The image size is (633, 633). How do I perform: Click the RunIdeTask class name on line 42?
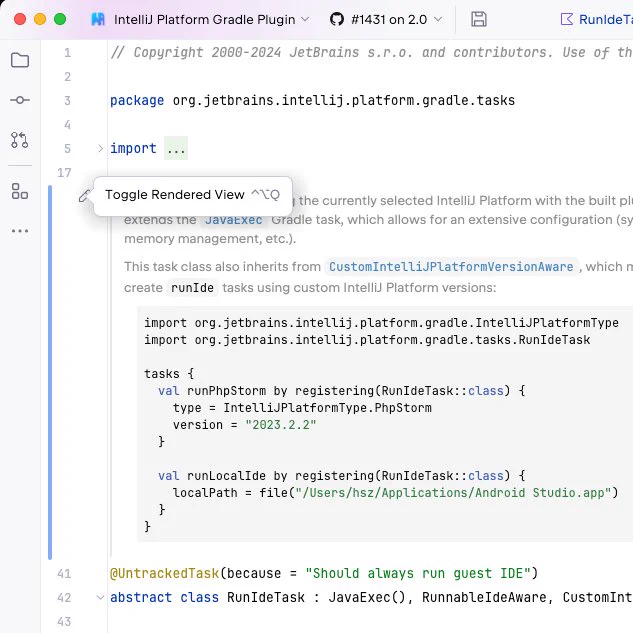tap(266, 597)
